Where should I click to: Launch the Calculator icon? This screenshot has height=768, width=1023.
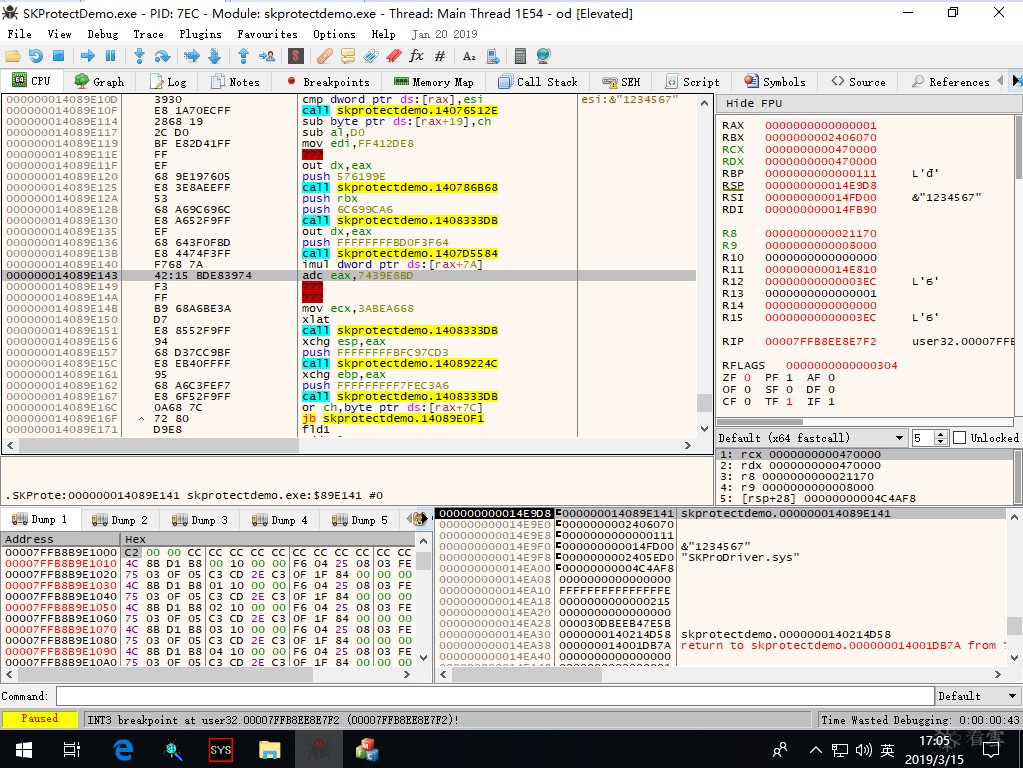[x=521, y=57]
